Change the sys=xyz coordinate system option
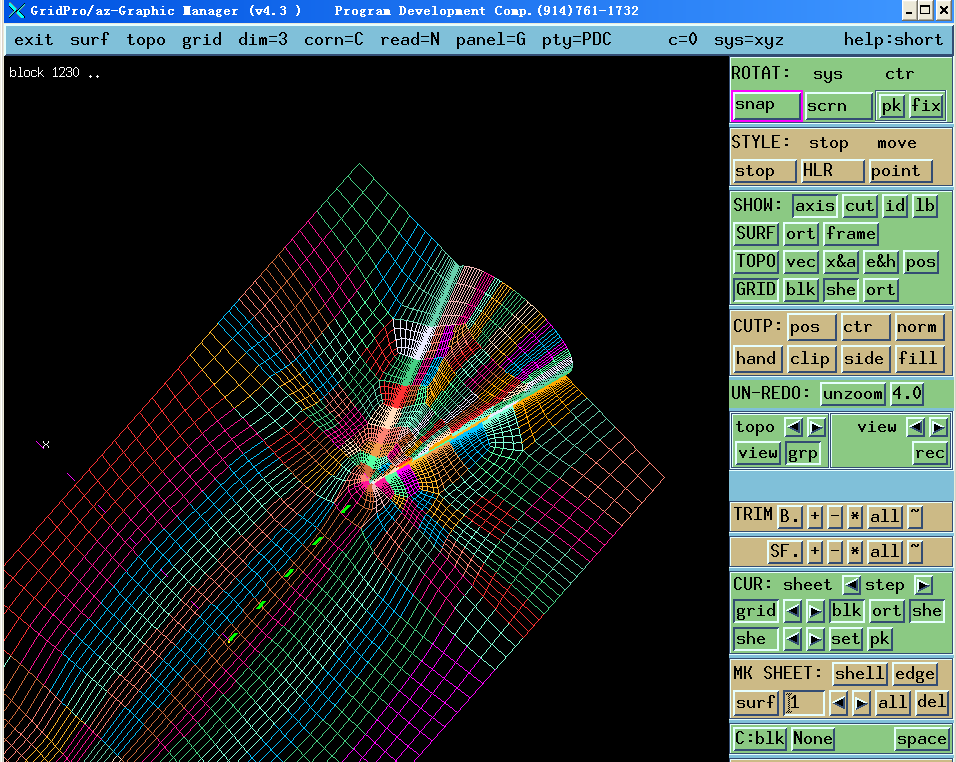The image size is (956, 762). click(x=748, y=40)
